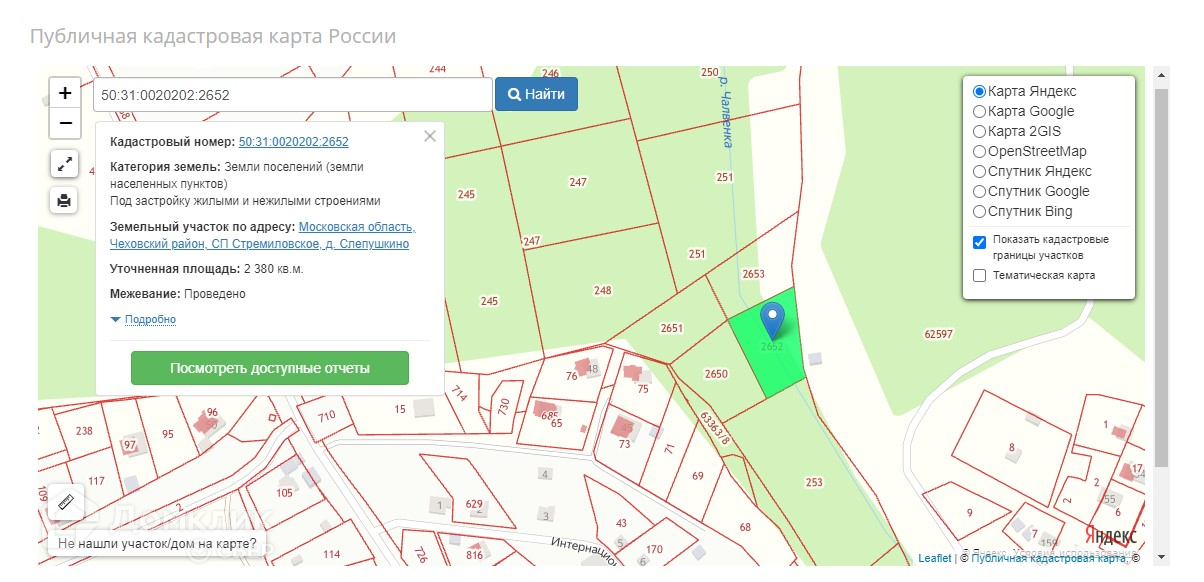Click parcel label 238 on map
This screenshot has height=582, width=1204.
pyautogui.click(x=84, y=431)
